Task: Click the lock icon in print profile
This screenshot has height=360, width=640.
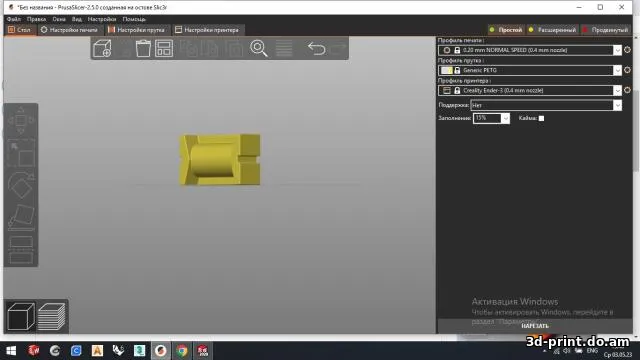Action: [x=457, y=50]
